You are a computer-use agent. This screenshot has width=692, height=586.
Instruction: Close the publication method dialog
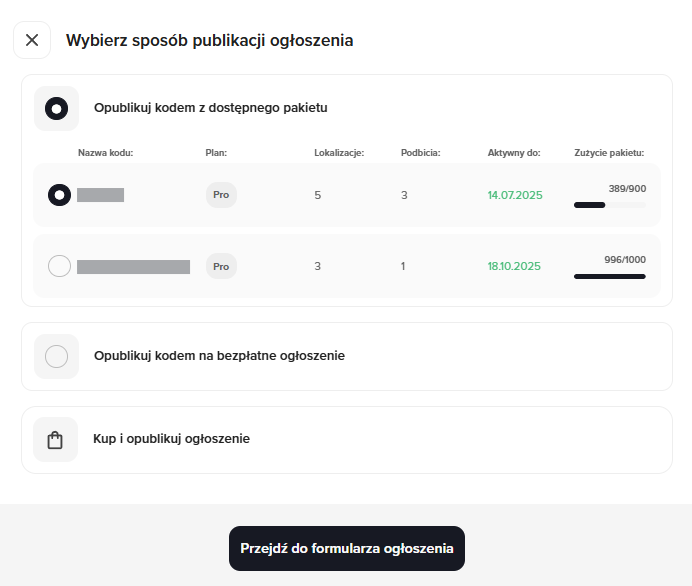pos(32,40)
